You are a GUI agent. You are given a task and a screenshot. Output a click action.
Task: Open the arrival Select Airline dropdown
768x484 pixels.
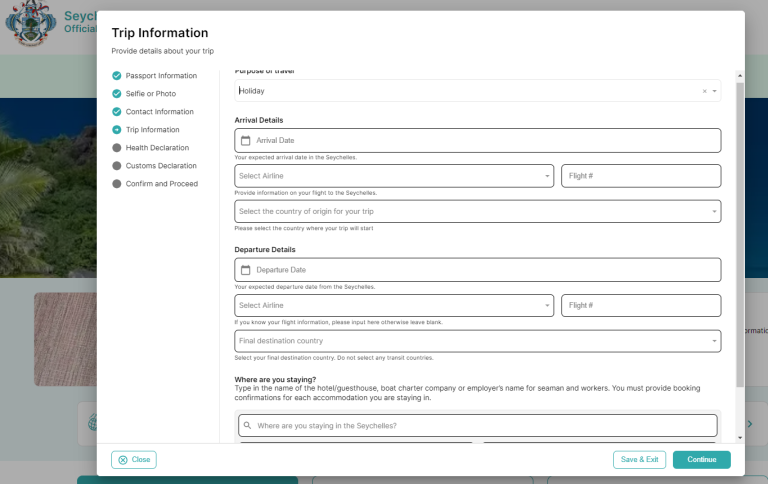click(547, 176)
